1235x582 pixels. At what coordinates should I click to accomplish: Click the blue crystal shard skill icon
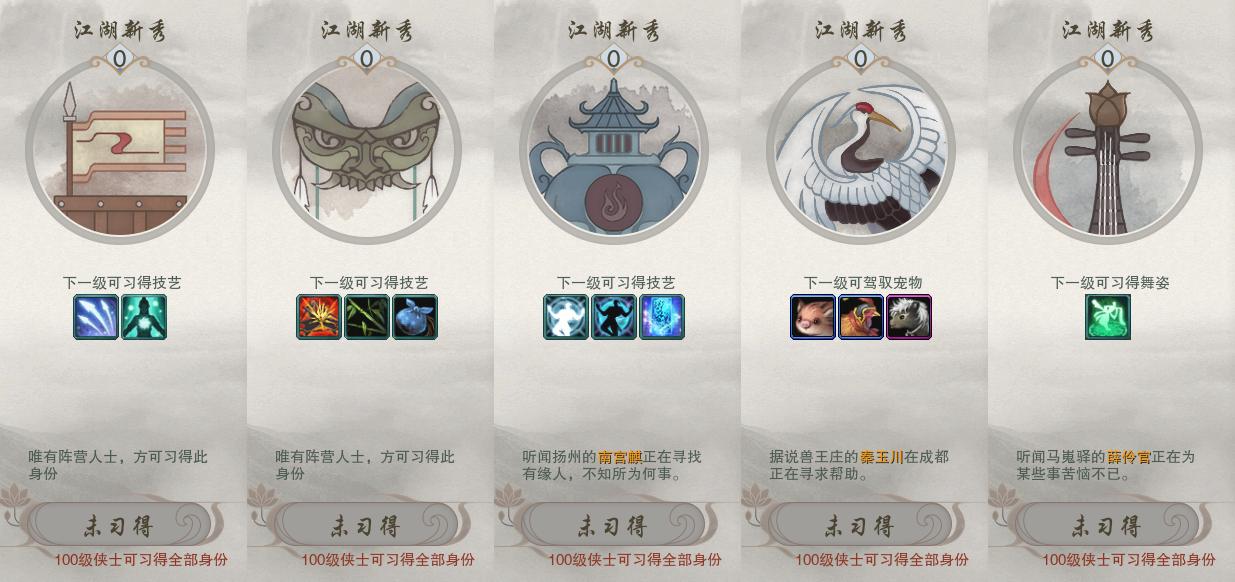click(662, 317)
